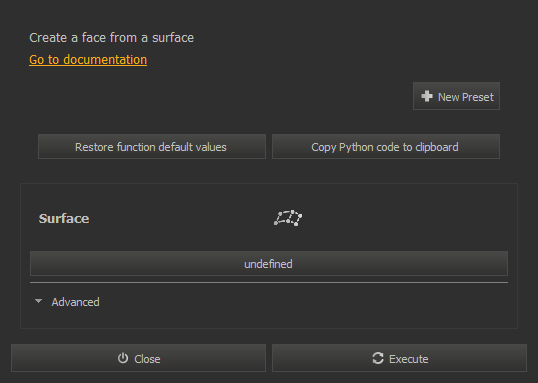The width and height of the screenshot is (538, 383).
Task: Click the bold Surface parameter label
Action: (x=64, y=219)
